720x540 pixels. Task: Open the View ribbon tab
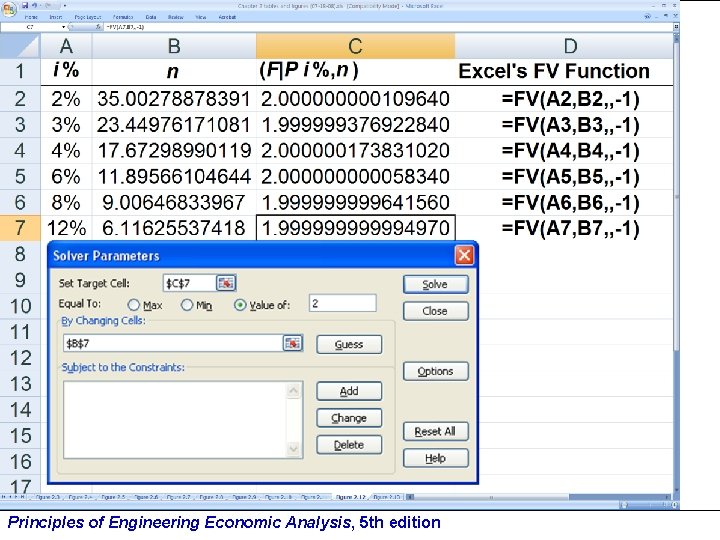click(x=201, y=17)
